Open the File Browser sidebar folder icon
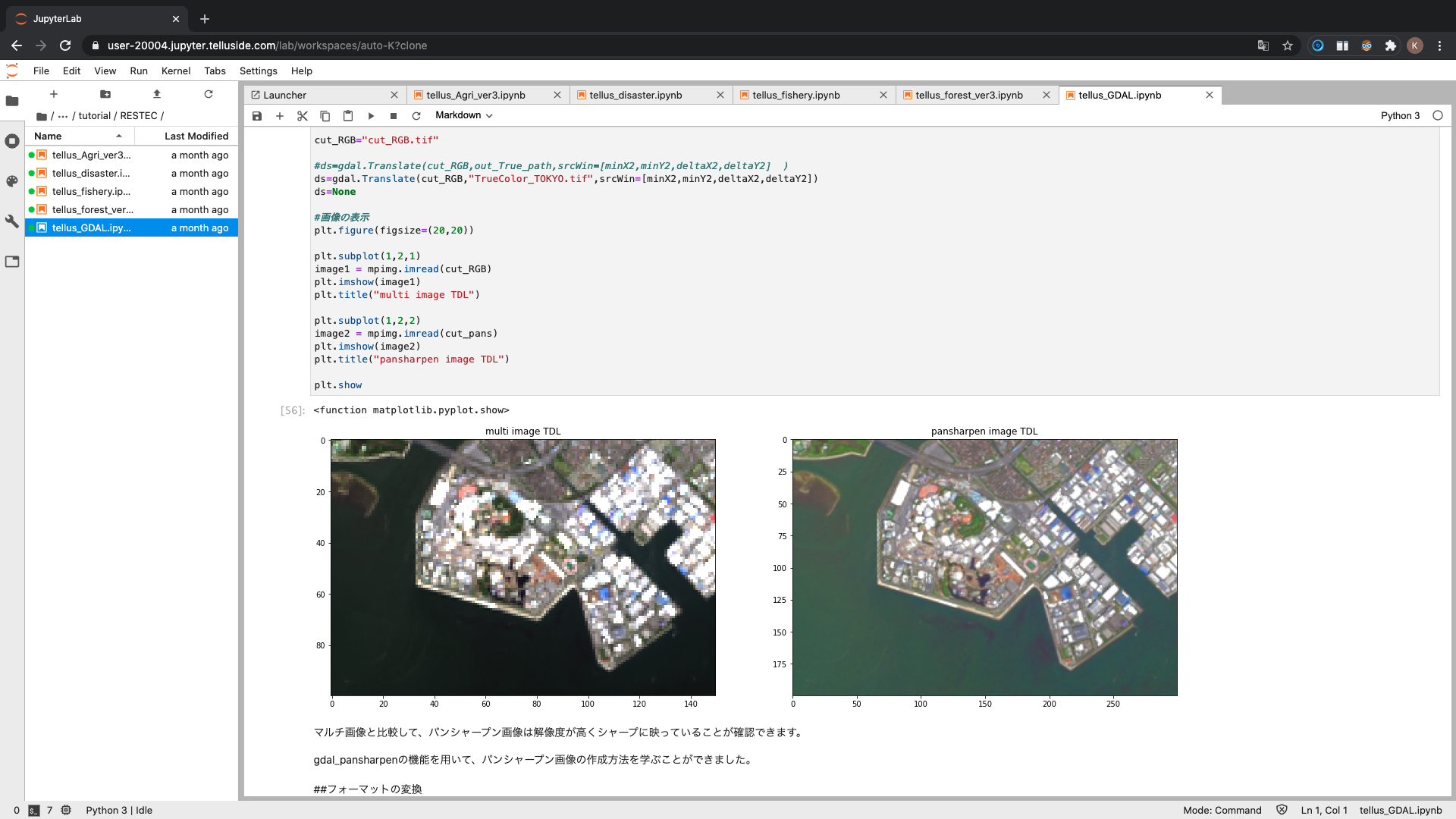1456x819 pixels. click(12, 101)
